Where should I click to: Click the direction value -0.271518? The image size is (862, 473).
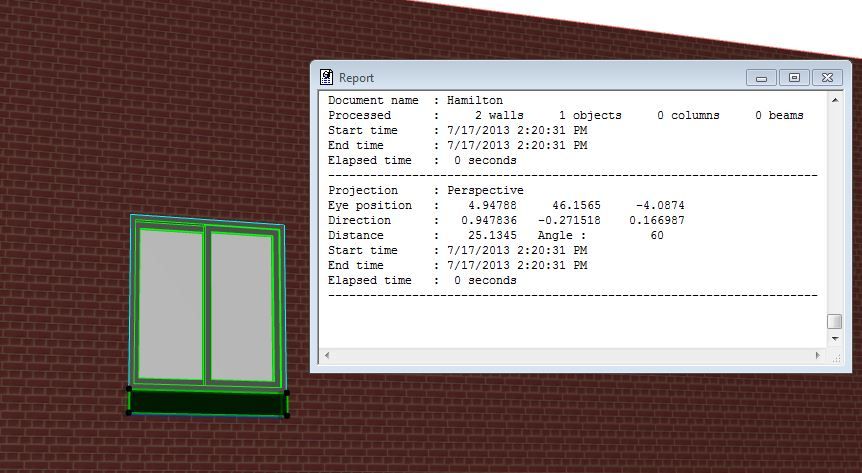(x=569, y=220)
